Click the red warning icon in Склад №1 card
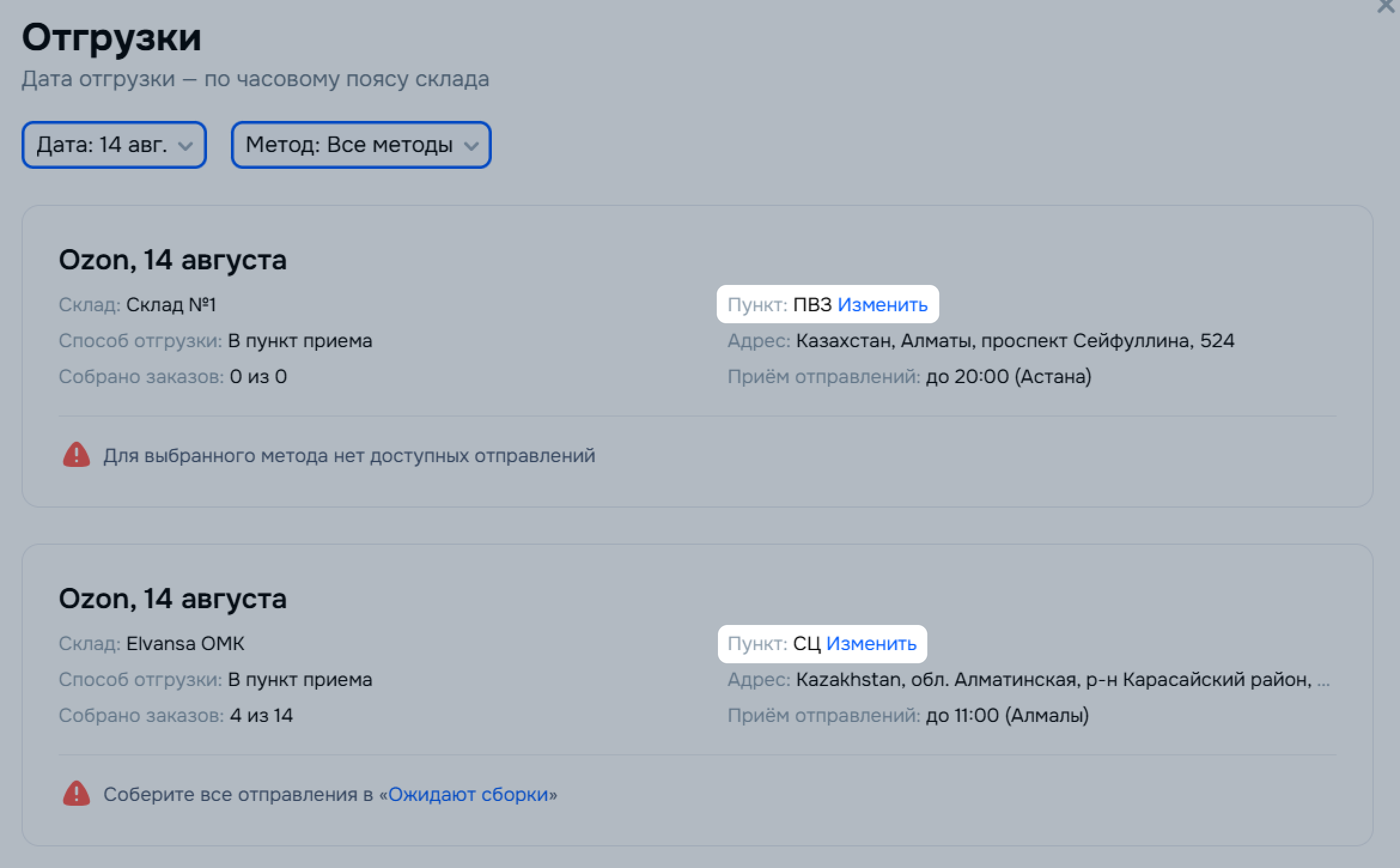 (76, 455)
